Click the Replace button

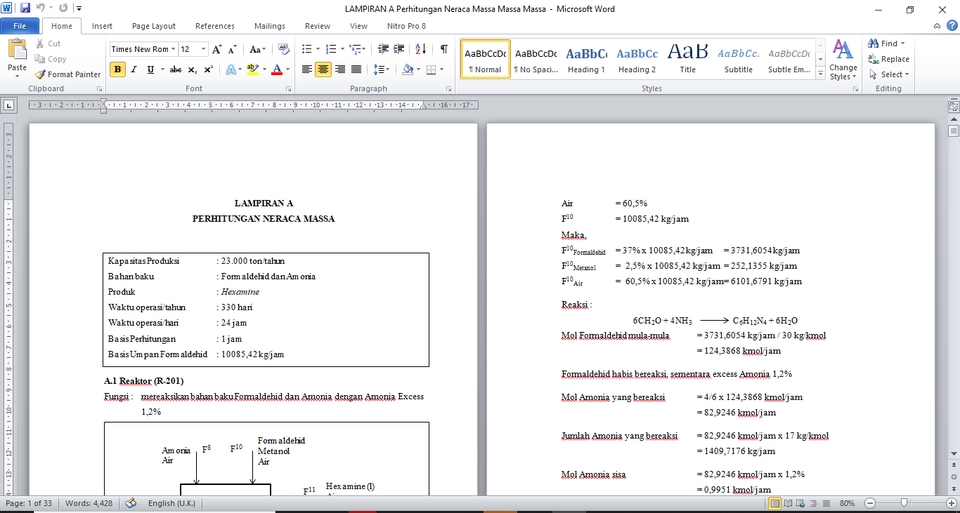[x=888, y=59]
